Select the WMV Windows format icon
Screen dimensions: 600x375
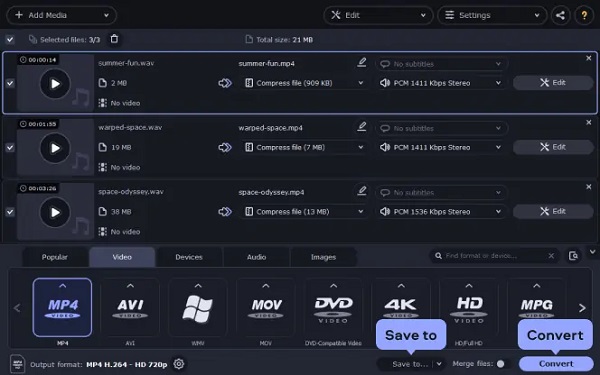coord(198,308)
